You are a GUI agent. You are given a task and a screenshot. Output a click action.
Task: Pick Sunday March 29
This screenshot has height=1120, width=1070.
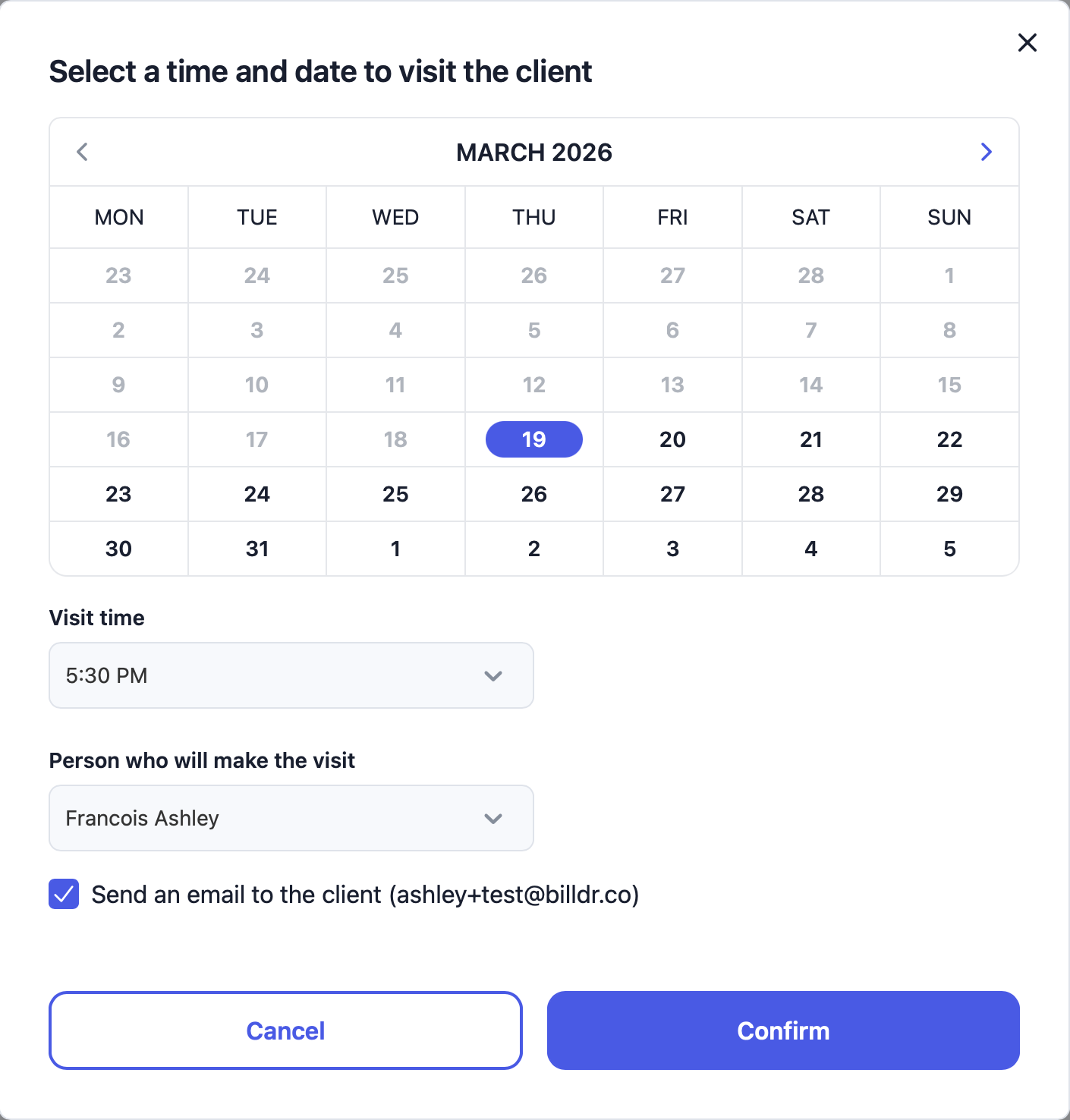click(949, 494)
